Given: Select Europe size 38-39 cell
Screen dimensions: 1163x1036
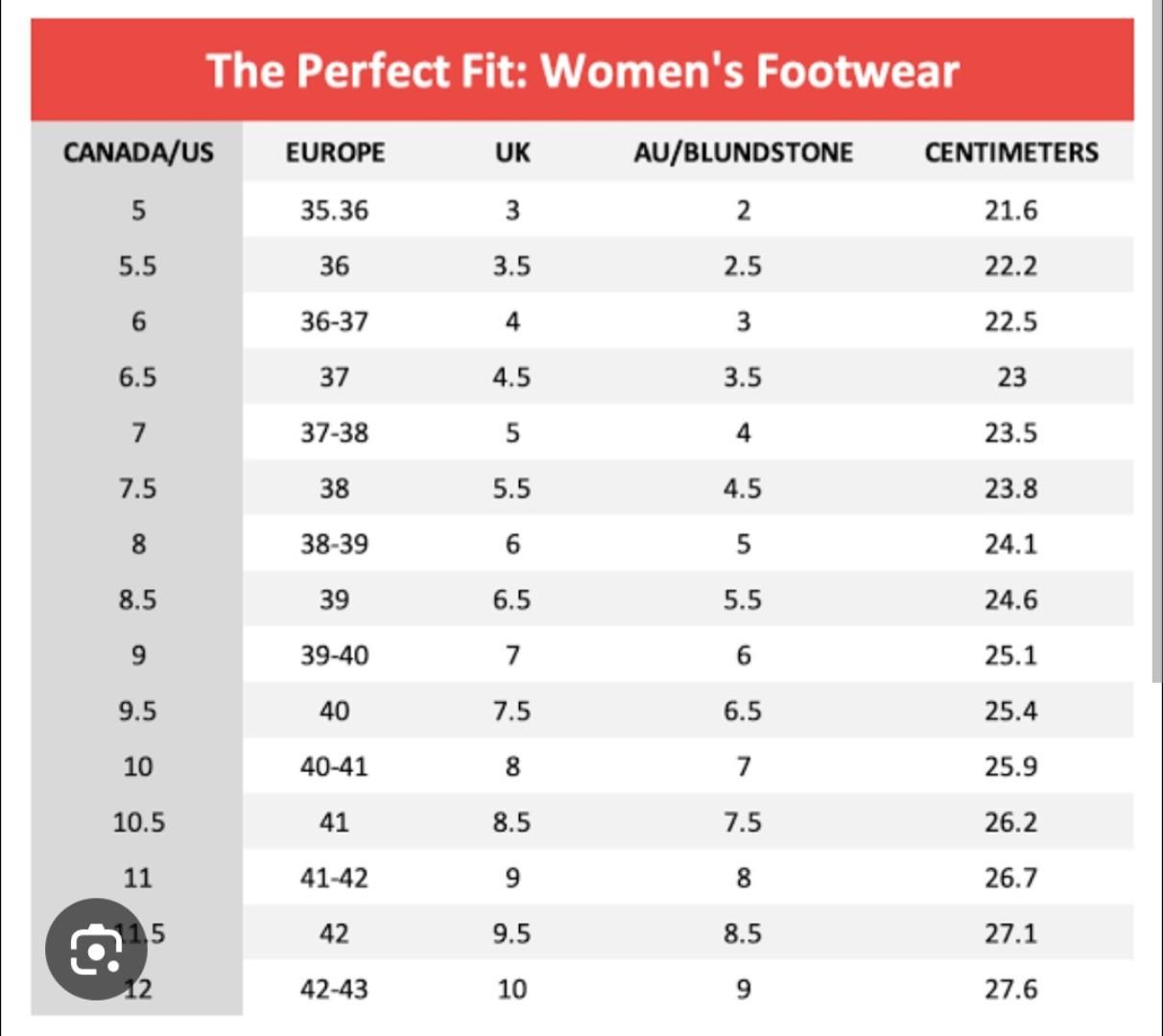Looking at the screenshot, I should [334, 544].
